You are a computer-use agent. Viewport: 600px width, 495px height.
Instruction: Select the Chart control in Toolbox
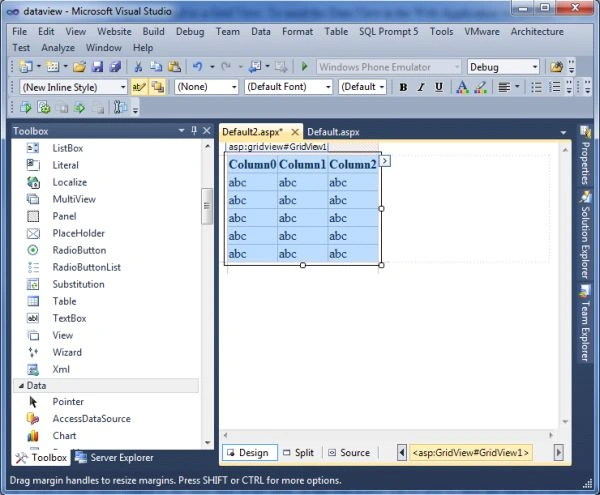[64, 435]
